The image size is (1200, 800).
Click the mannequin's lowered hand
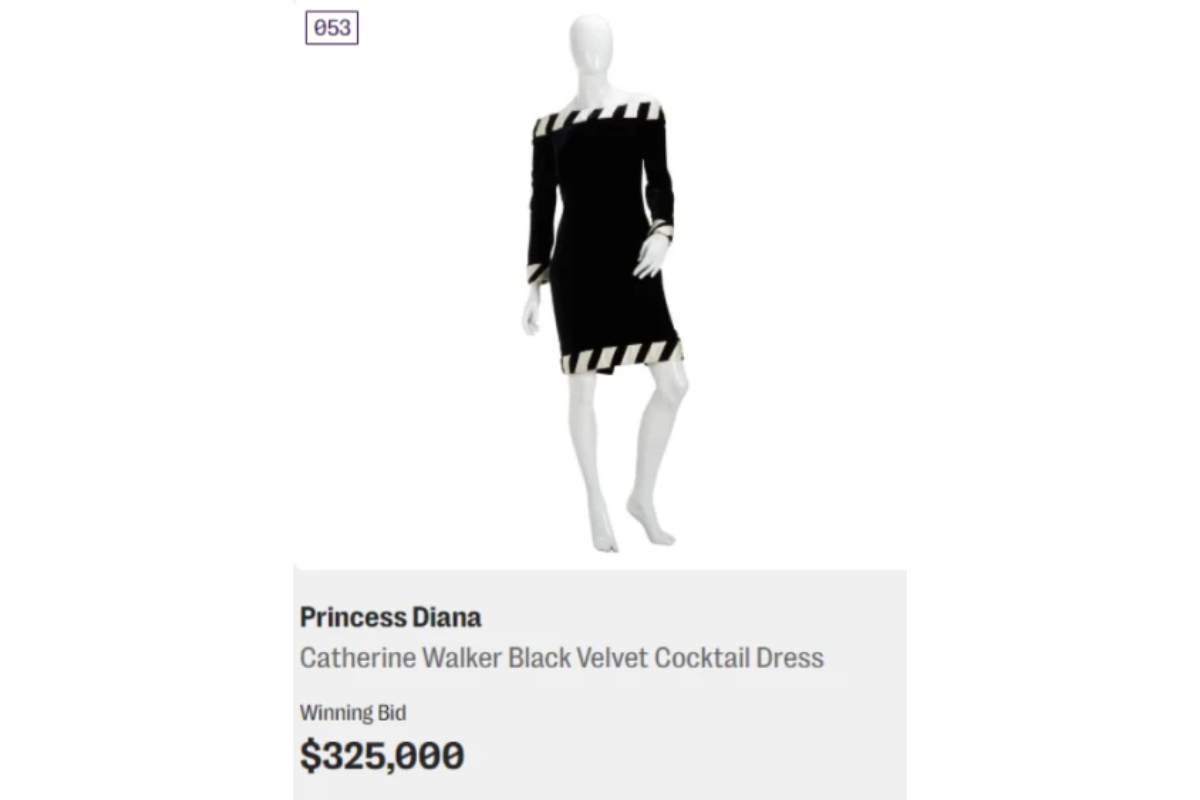(531, 310)
